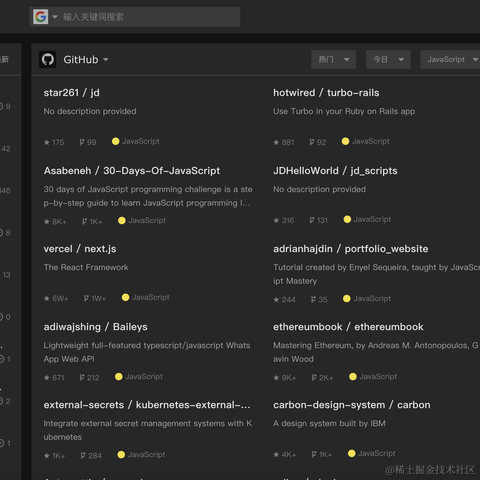This screenshot has width=480, height=480.
Task: Open the JDHelloWorld / jd_scripts repository
Action: pos(335,171)
